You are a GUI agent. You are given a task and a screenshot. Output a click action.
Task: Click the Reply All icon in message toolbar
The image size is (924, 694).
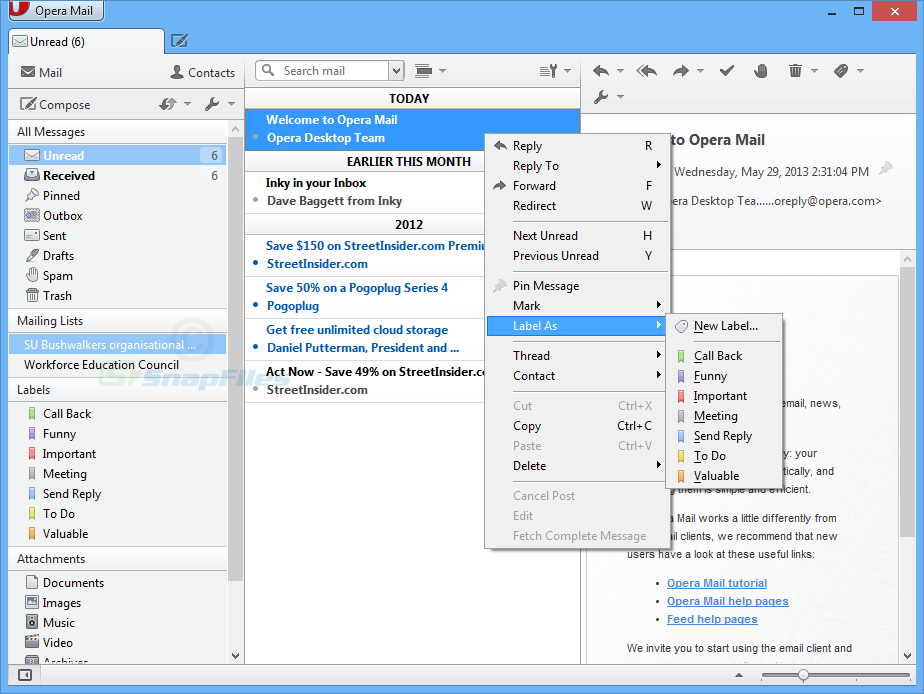(x=647, y=71)
